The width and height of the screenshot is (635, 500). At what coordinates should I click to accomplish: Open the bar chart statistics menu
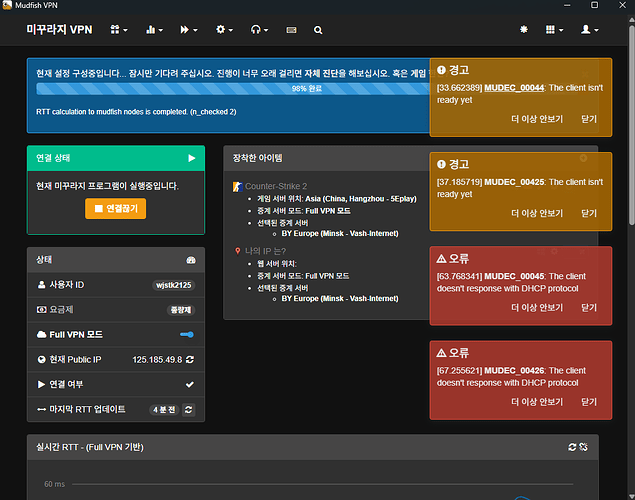tap(155, 30)
